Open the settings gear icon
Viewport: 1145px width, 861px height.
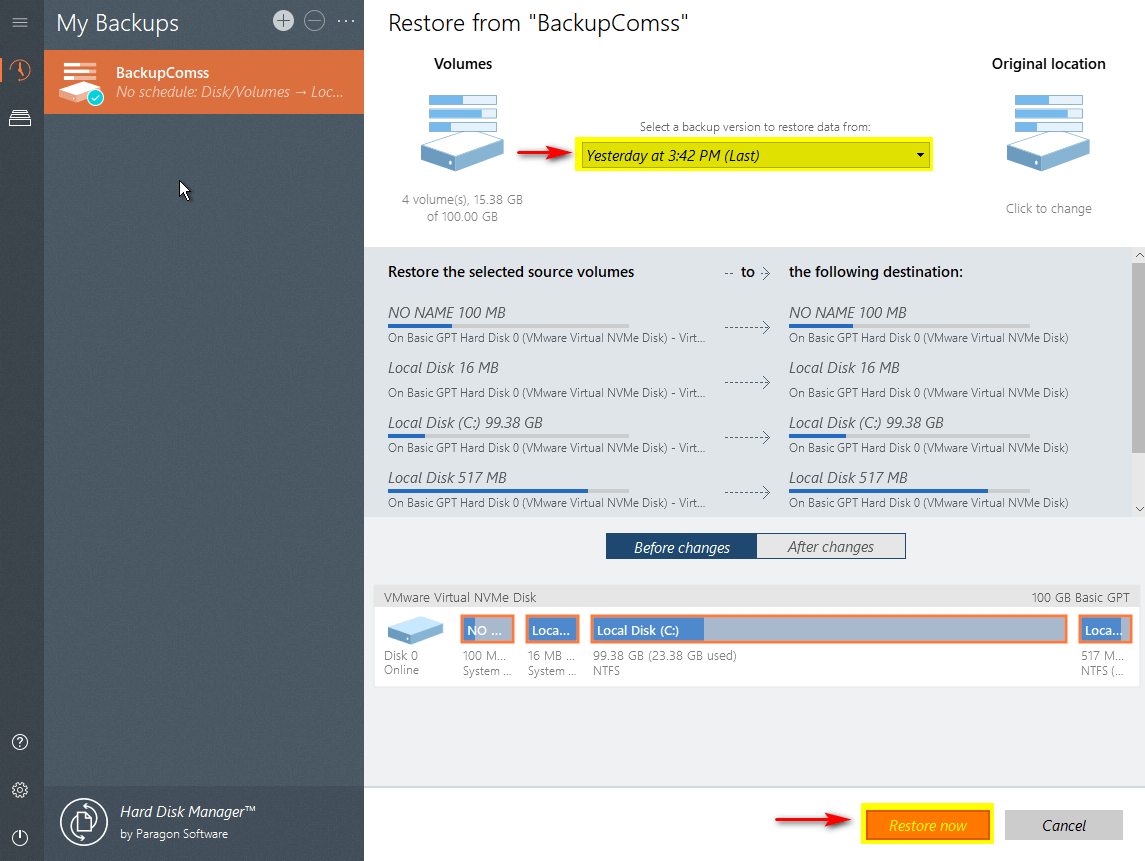(20, 789)
